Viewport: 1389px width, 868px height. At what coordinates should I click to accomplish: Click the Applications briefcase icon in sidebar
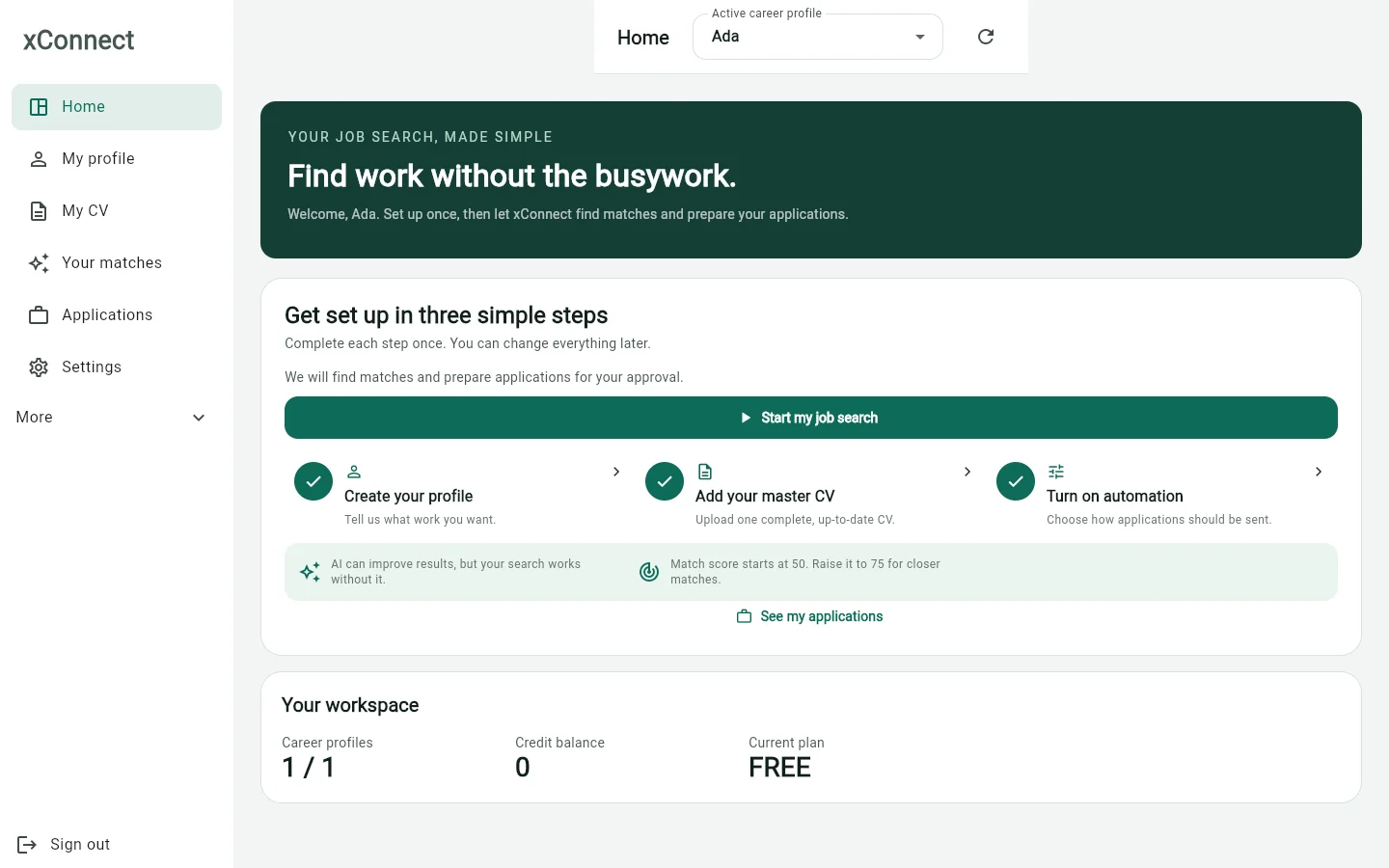pyautogui.click(x=39, y=315)
